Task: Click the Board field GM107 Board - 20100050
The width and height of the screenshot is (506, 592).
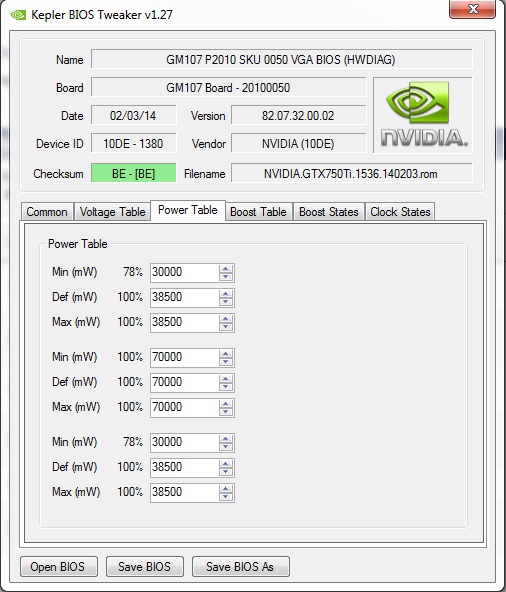Action: coord(228,88)
